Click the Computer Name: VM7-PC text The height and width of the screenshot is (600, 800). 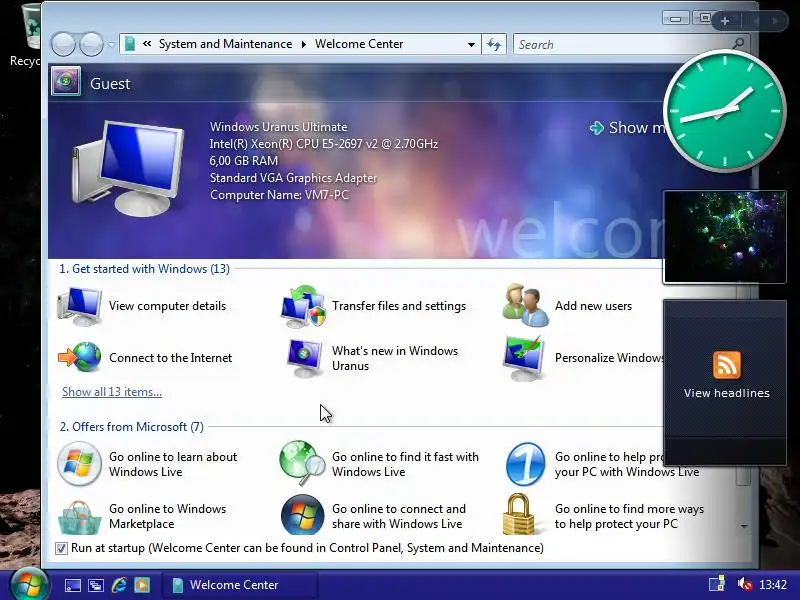pos(279,195)
